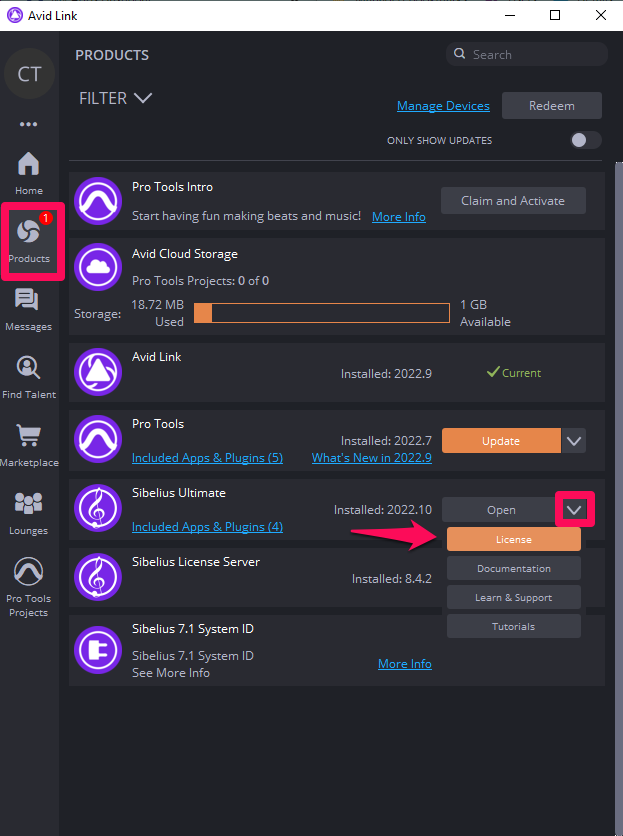Open dropdown arrow next to Pro Tools Update
Screen dimensions: 623x836
(x=574, y=441)
